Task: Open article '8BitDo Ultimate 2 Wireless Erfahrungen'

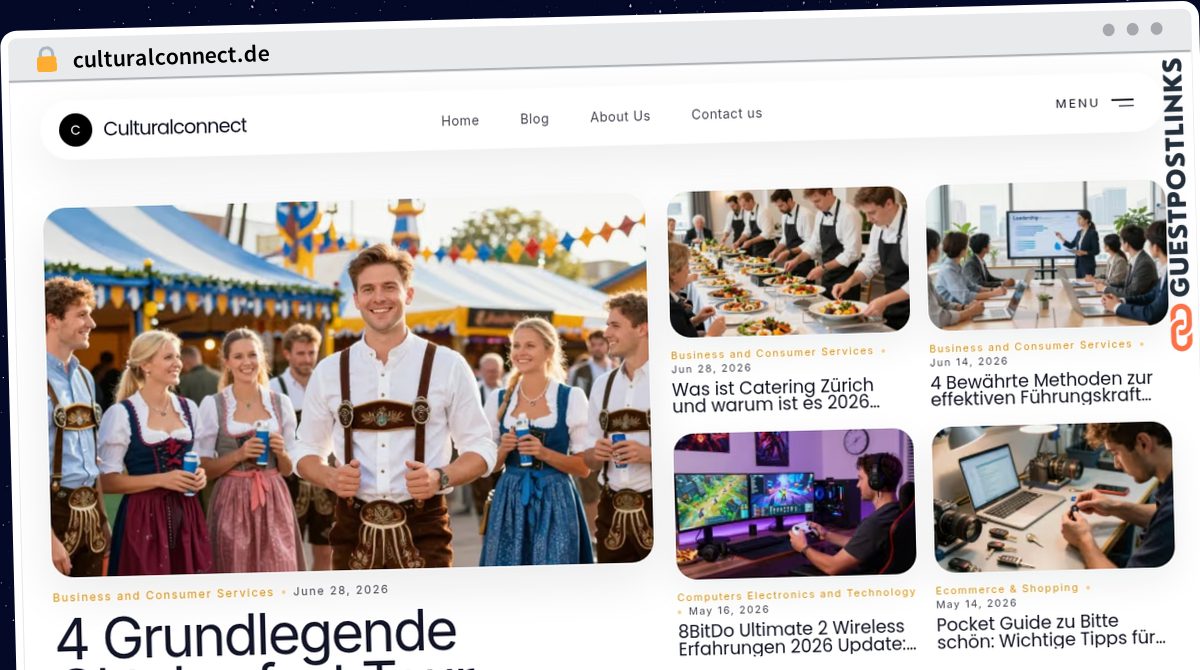Action: pyautogui.click(x=797, y=637)
